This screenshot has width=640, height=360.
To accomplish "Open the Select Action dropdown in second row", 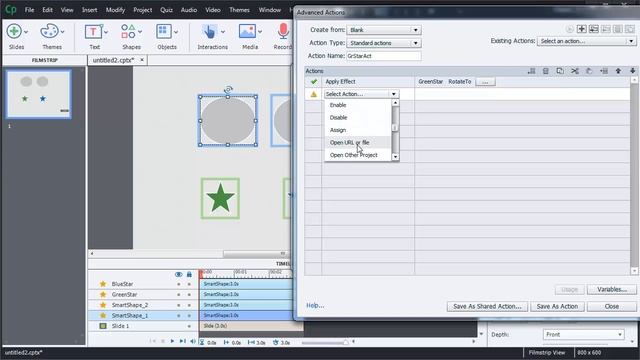I will [361, 94].
